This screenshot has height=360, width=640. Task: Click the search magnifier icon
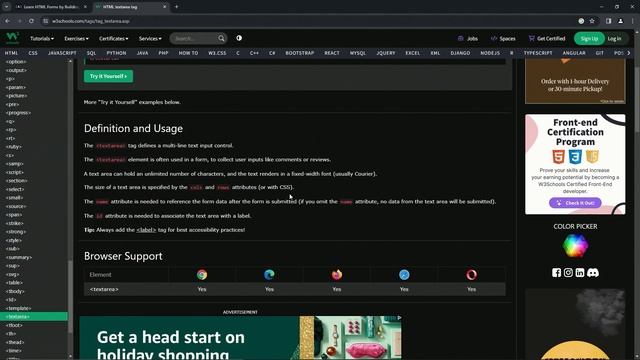point(221,38)
